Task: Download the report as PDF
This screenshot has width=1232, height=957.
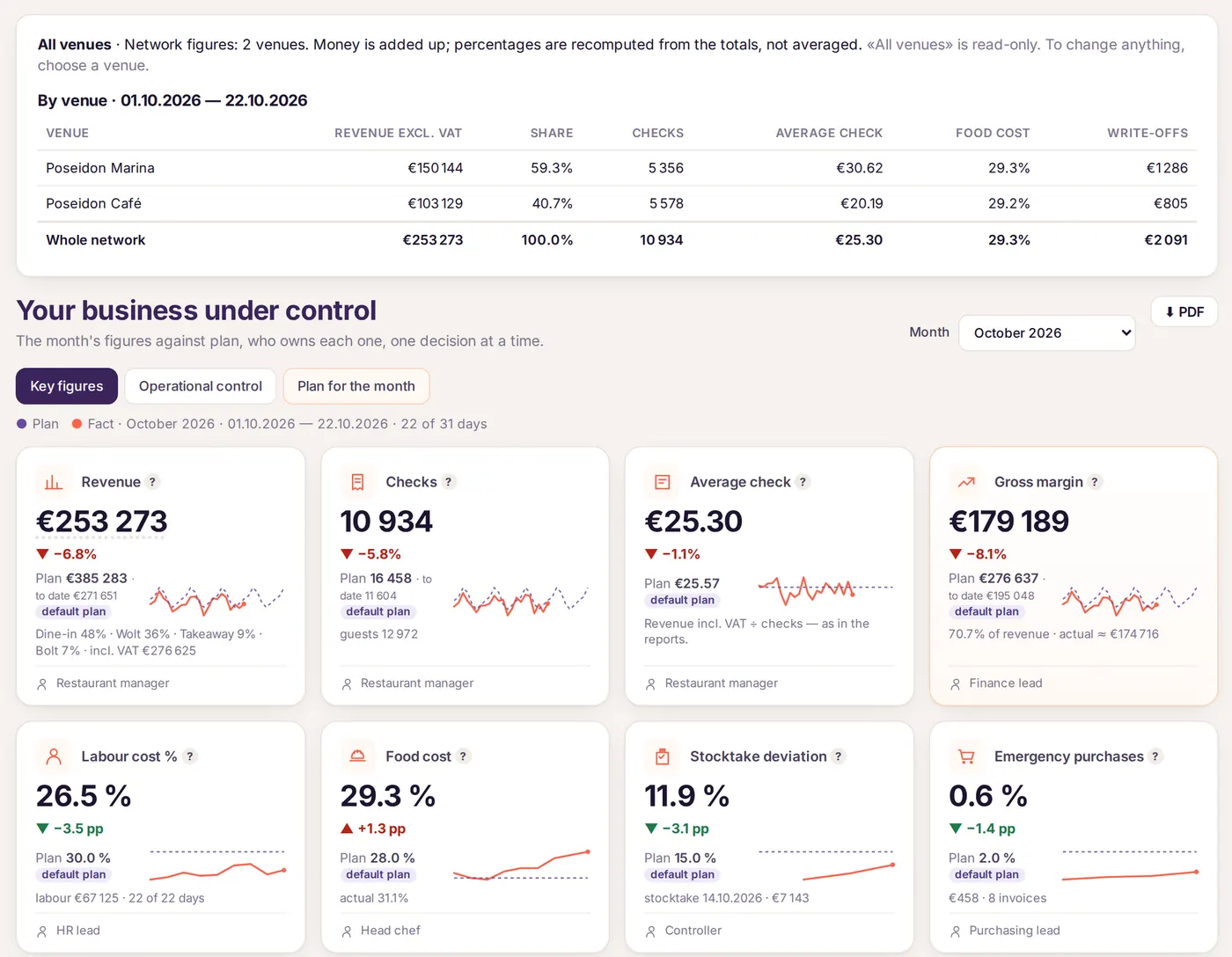Action: pyautogui.click(x=1184, y=311)
